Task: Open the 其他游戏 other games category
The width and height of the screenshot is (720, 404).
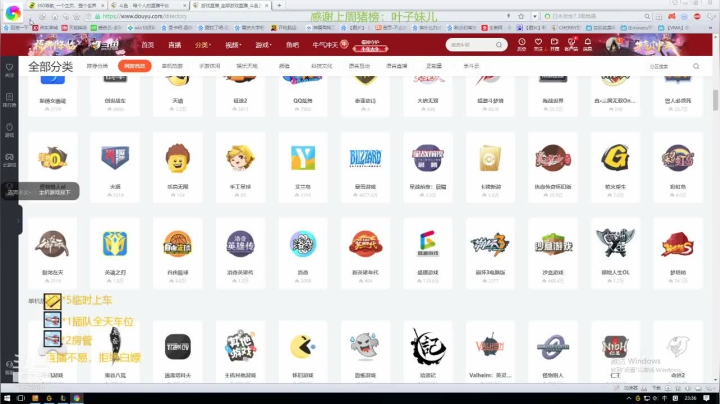Action: click(x=240, y=351)
